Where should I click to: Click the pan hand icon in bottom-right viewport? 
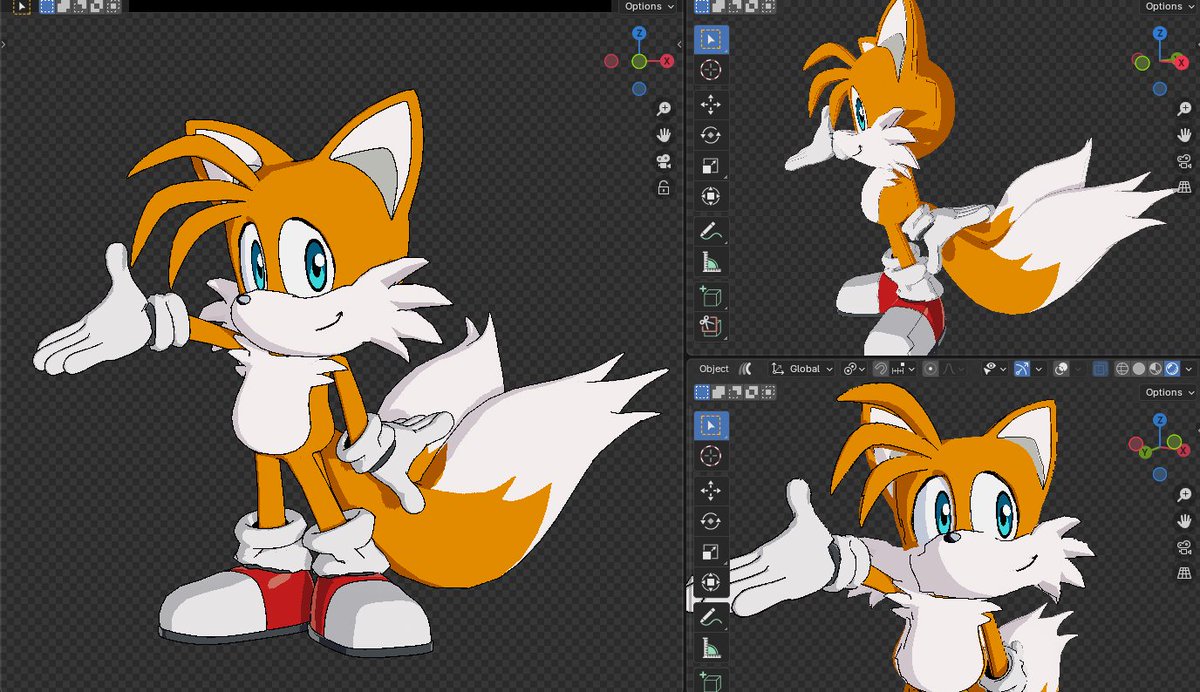tap(1184, 521)
